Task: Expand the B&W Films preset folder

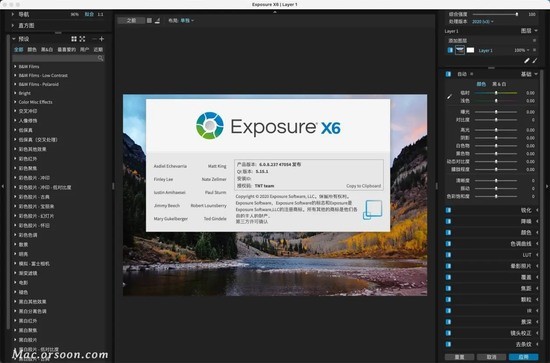Action: pyautogui.click(x=15, y=66)
